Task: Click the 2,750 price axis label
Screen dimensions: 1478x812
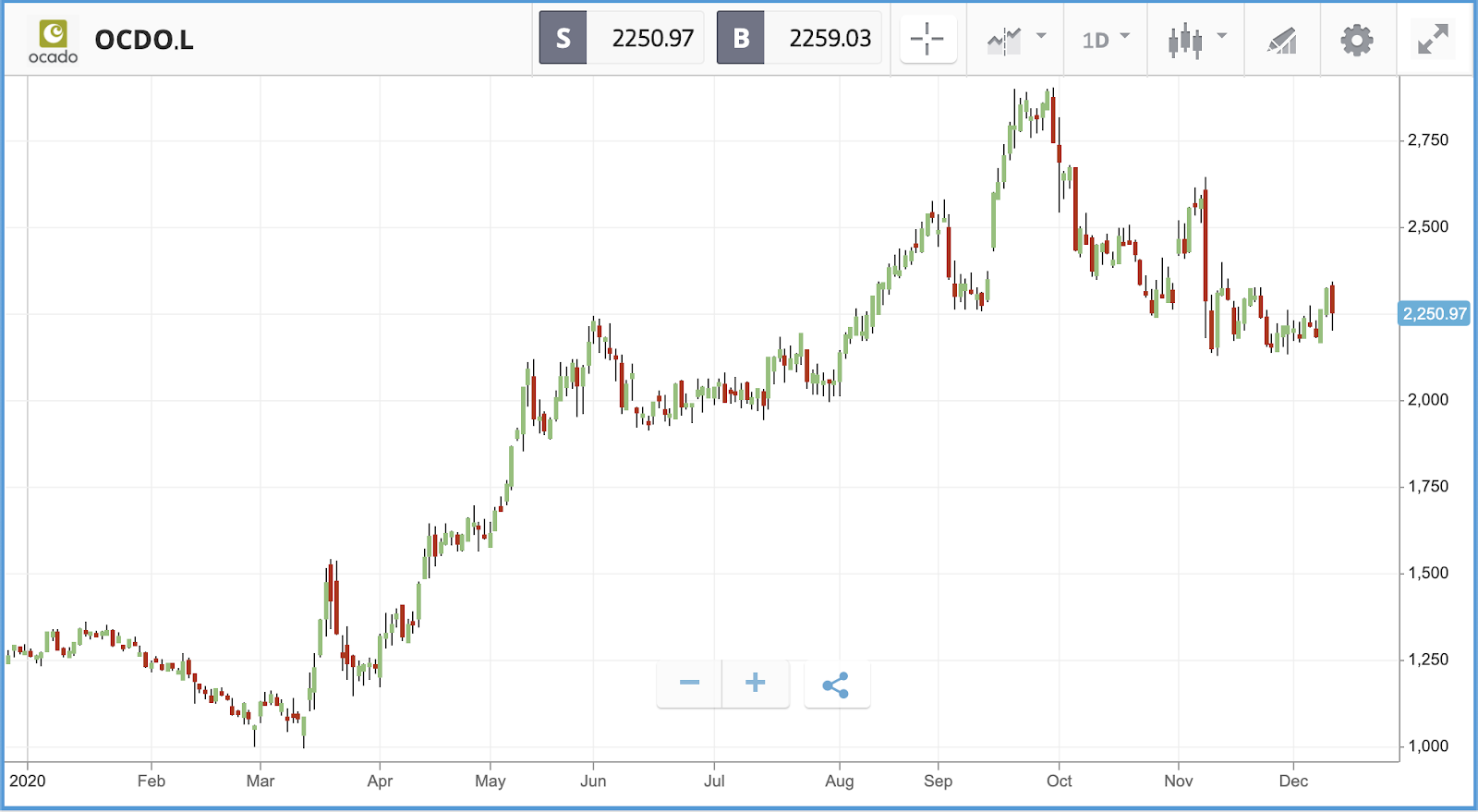Action: pos(1427,140)
